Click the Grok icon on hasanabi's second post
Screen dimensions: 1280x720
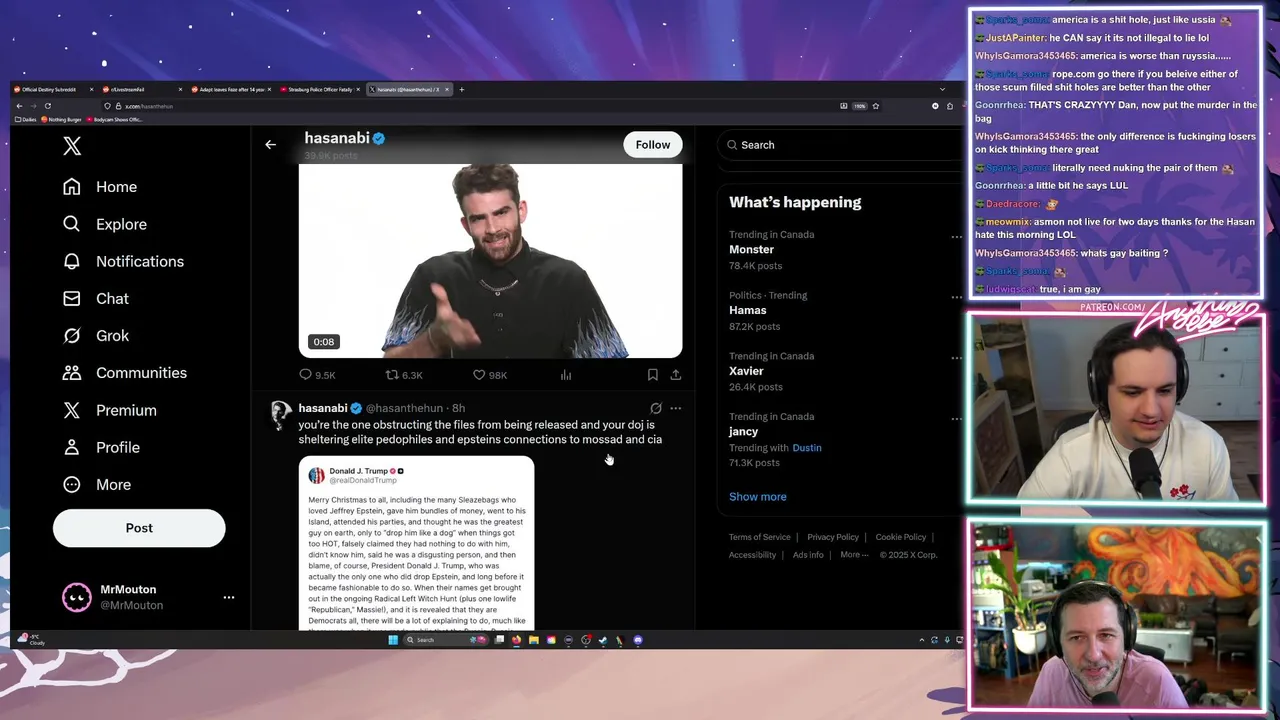click(656, 408)
